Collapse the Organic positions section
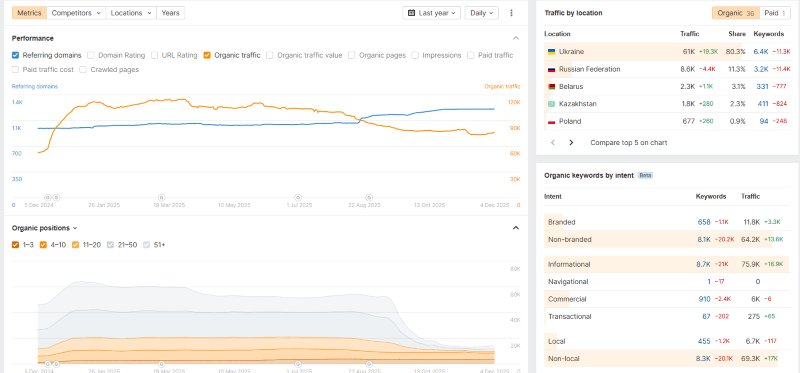The height and width of the screenshot is (373, 800). [x=516, y=228]
